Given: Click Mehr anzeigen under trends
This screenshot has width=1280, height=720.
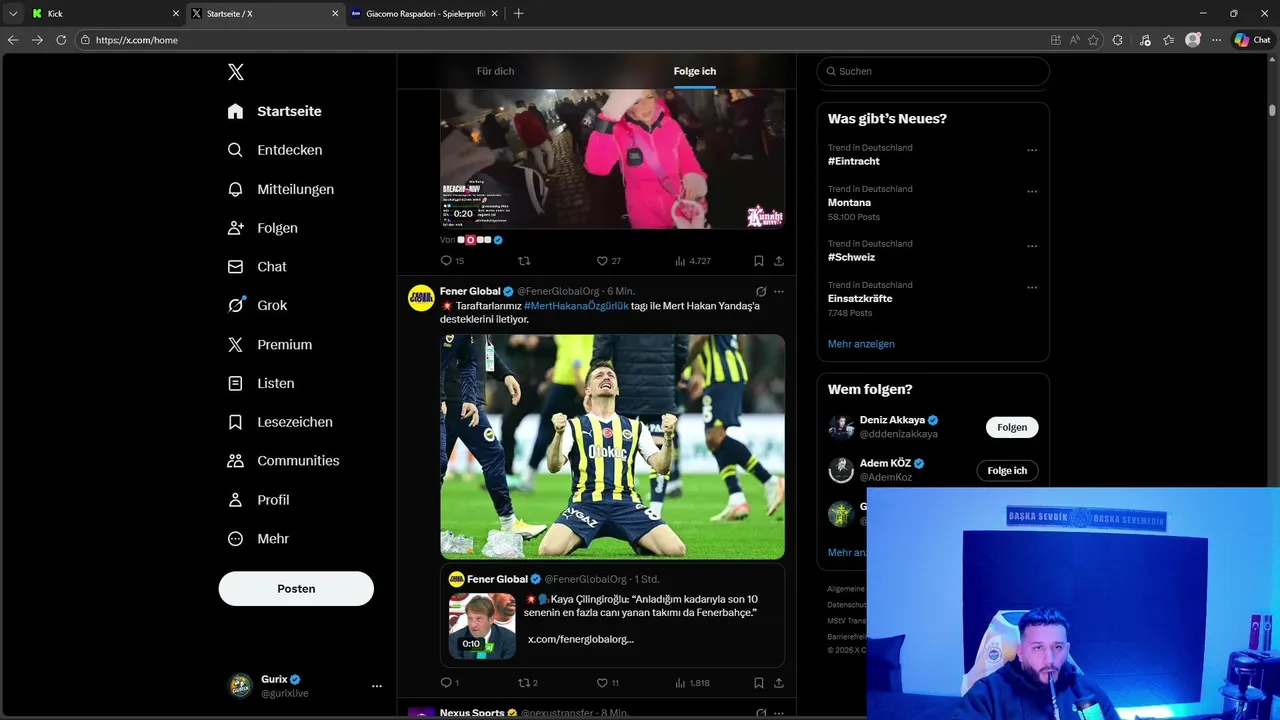Looking at the screenshot, I should coord(861,344).
